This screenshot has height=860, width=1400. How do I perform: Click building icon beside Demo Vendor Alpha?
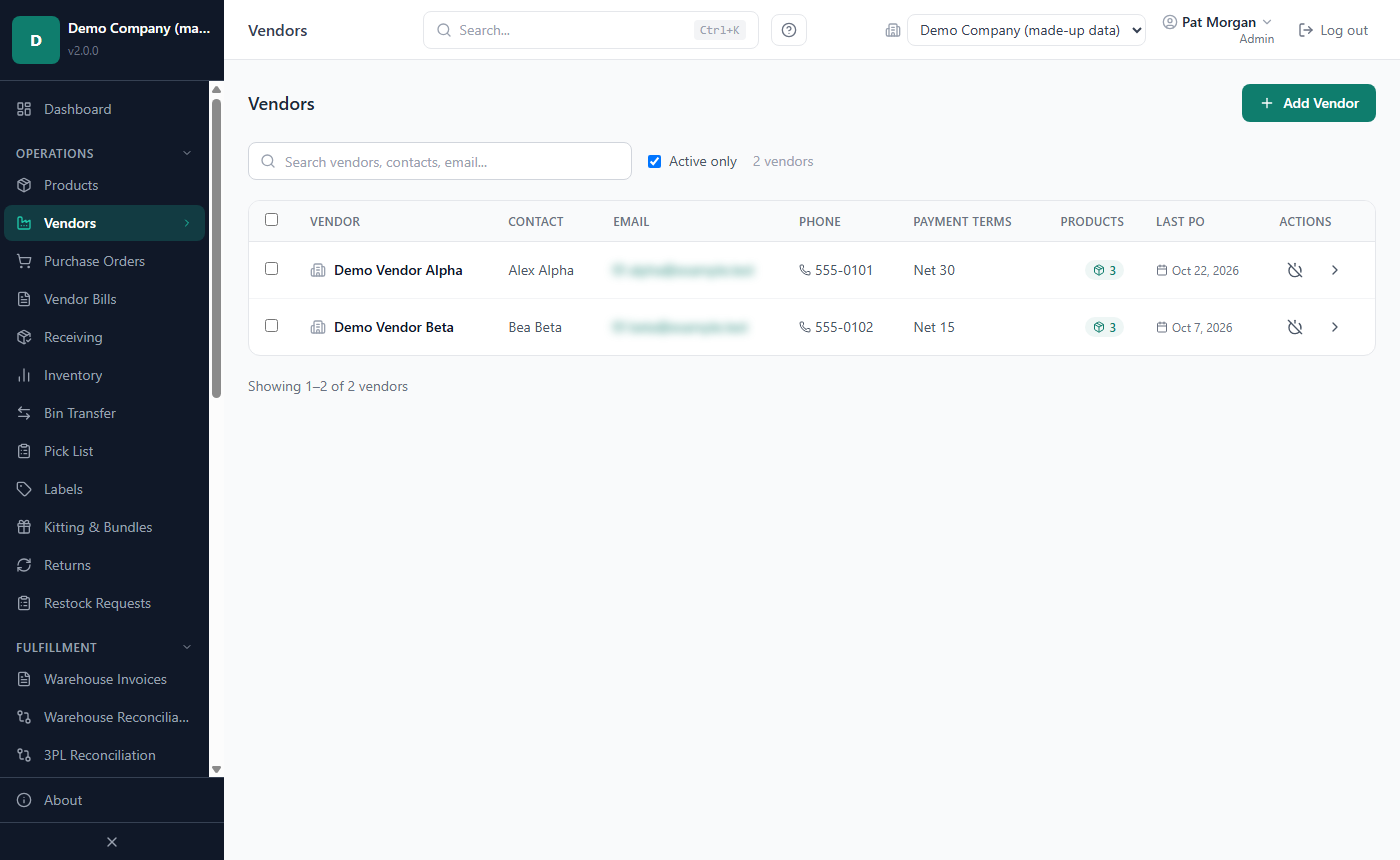[318, 270]
